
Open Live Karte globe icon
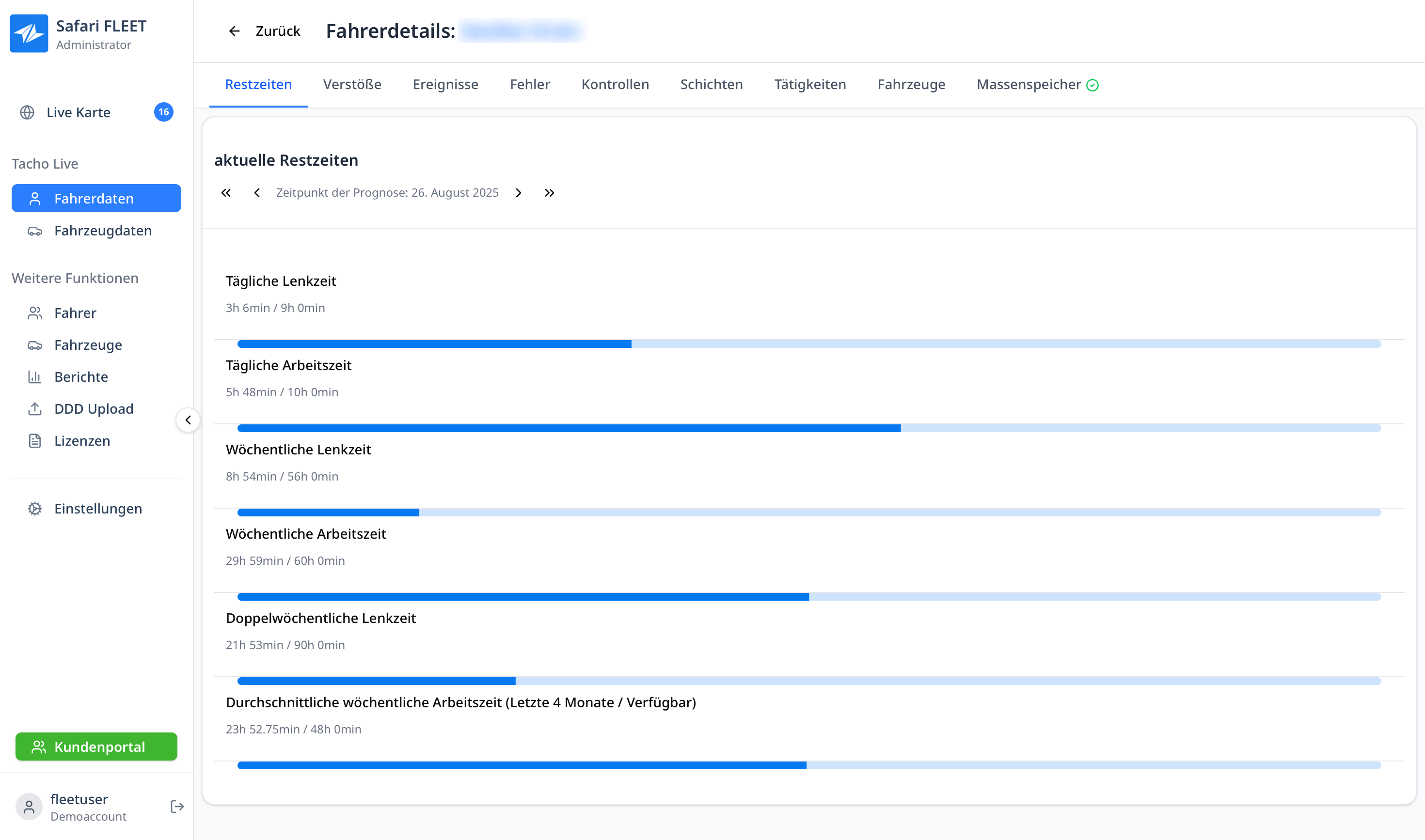[x=27, y=112]
